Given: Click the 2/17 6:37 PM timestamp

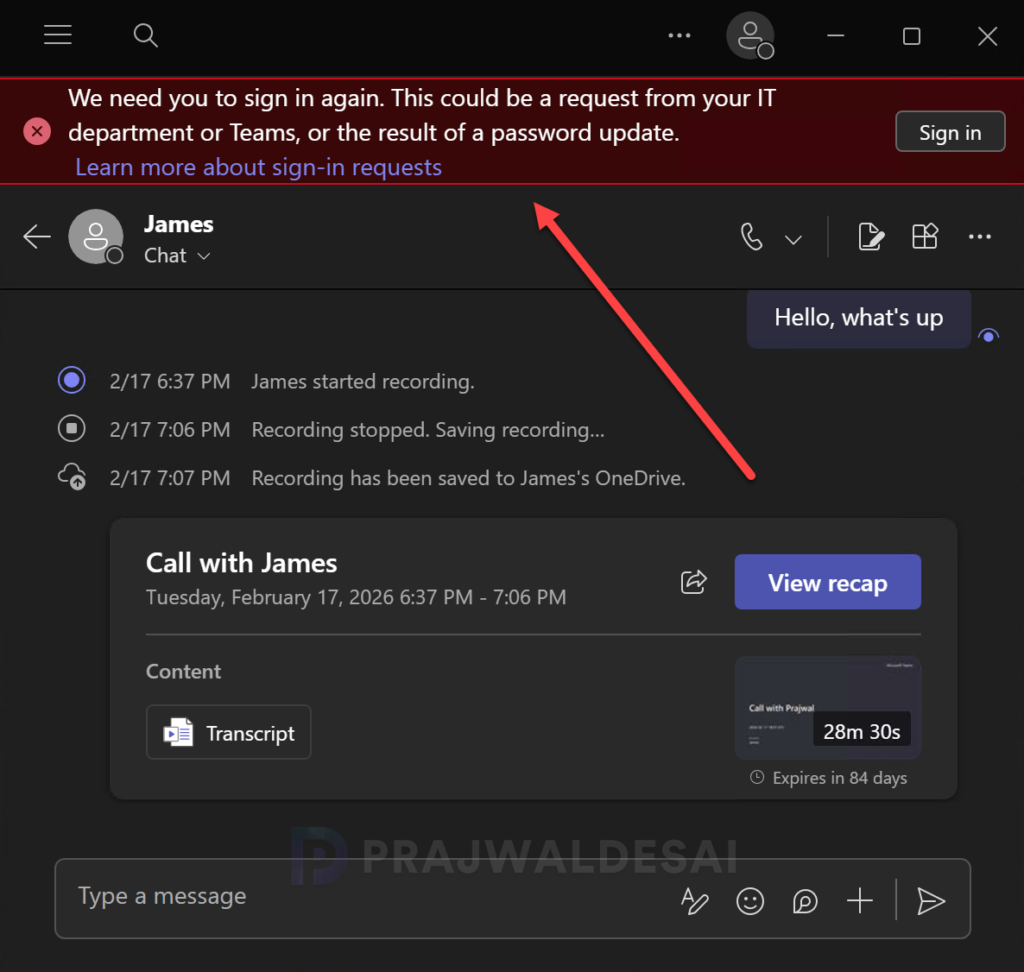Looking at the screenshot, I should tap(169, 381).
